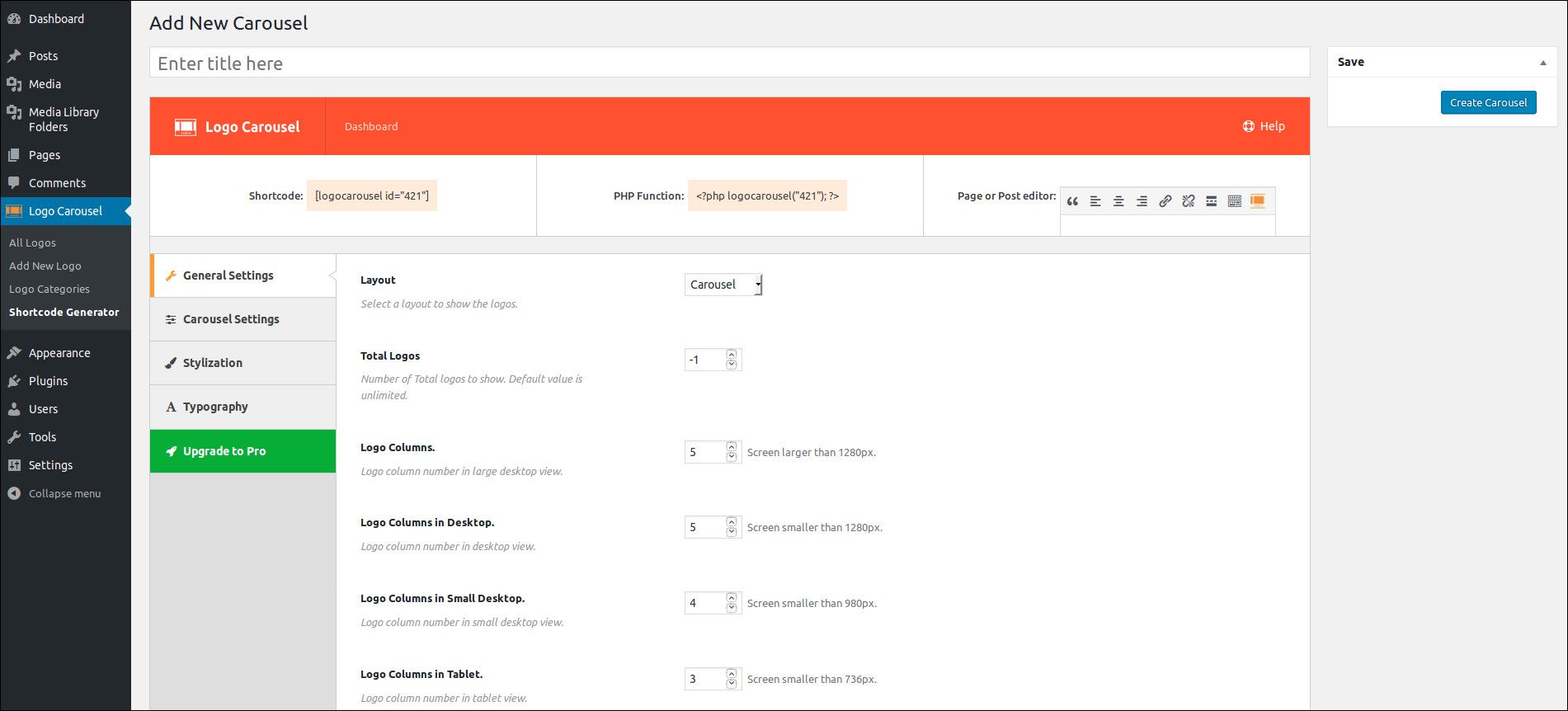
Task: Click the Plugins plug icon in sidebar
Action: [14, 381]
